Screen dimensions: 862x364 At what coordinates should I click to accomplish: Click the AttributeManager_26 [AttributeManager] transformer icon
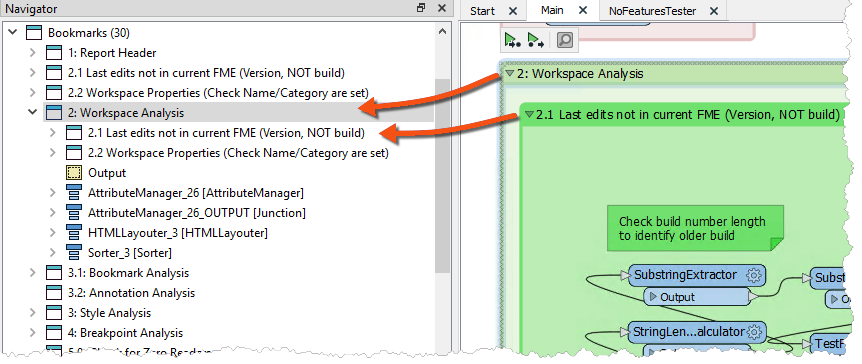[74, 193]
